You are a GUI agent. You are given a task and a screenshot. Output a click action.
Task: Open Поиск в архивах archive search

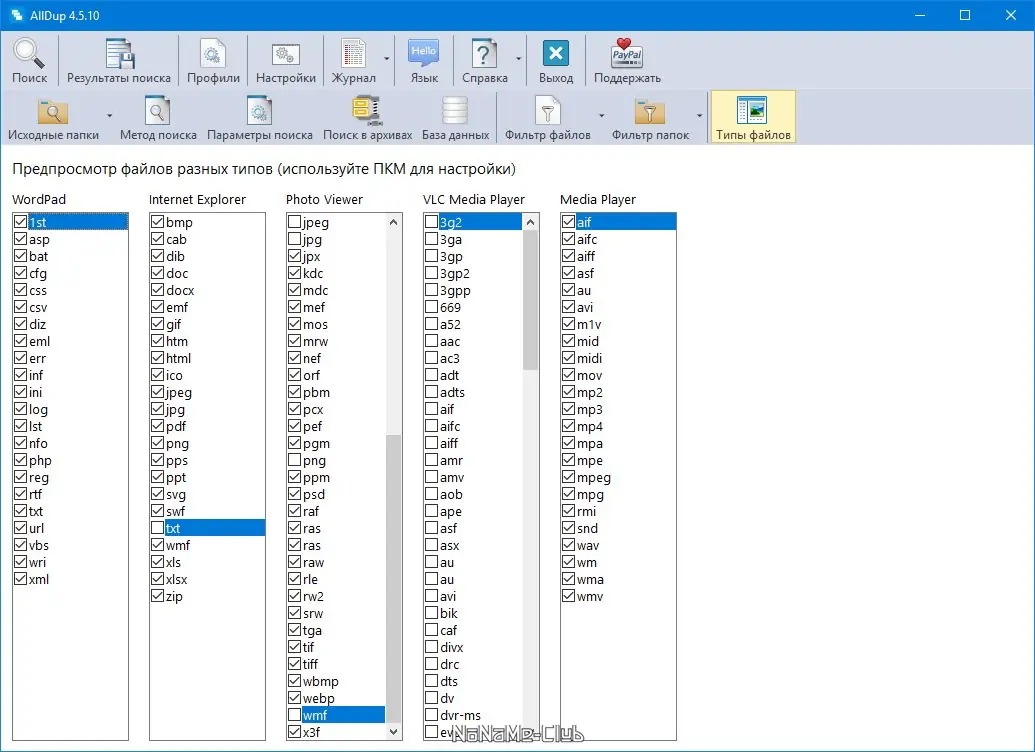pyautogui.click(x=368, y=118)
